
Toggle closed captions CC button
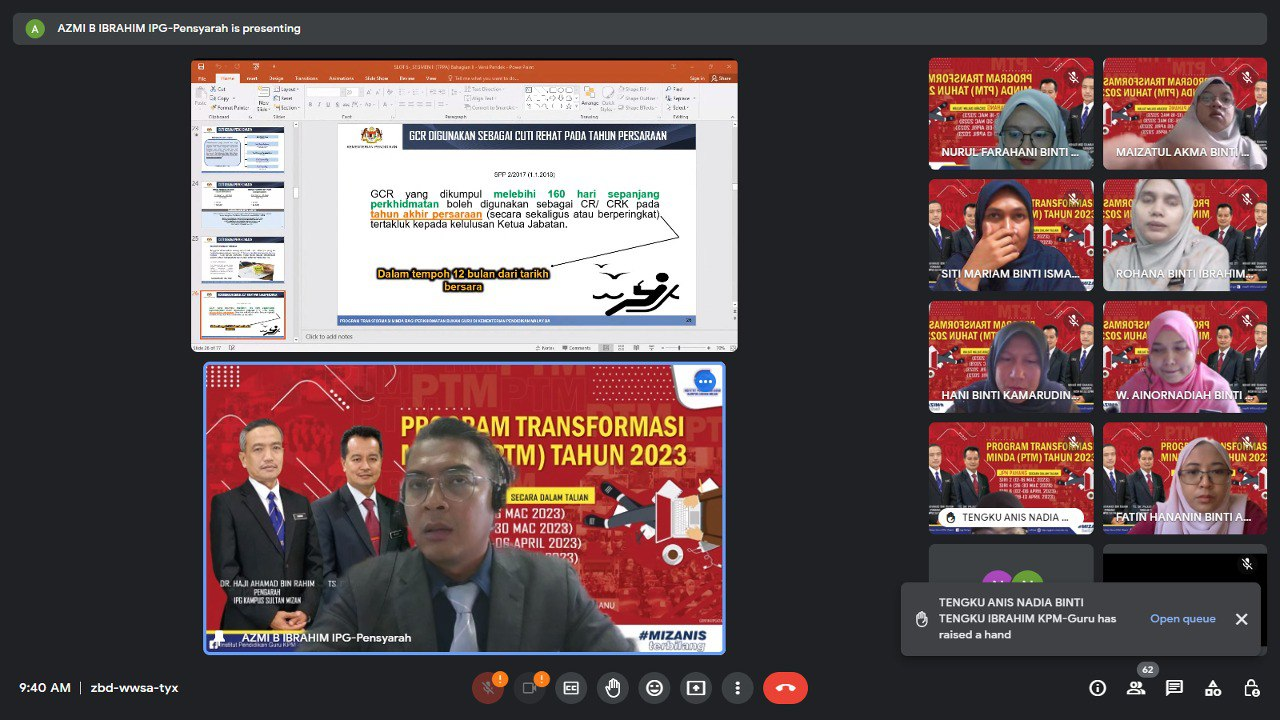pyautogui.click(x=571, y=688)
